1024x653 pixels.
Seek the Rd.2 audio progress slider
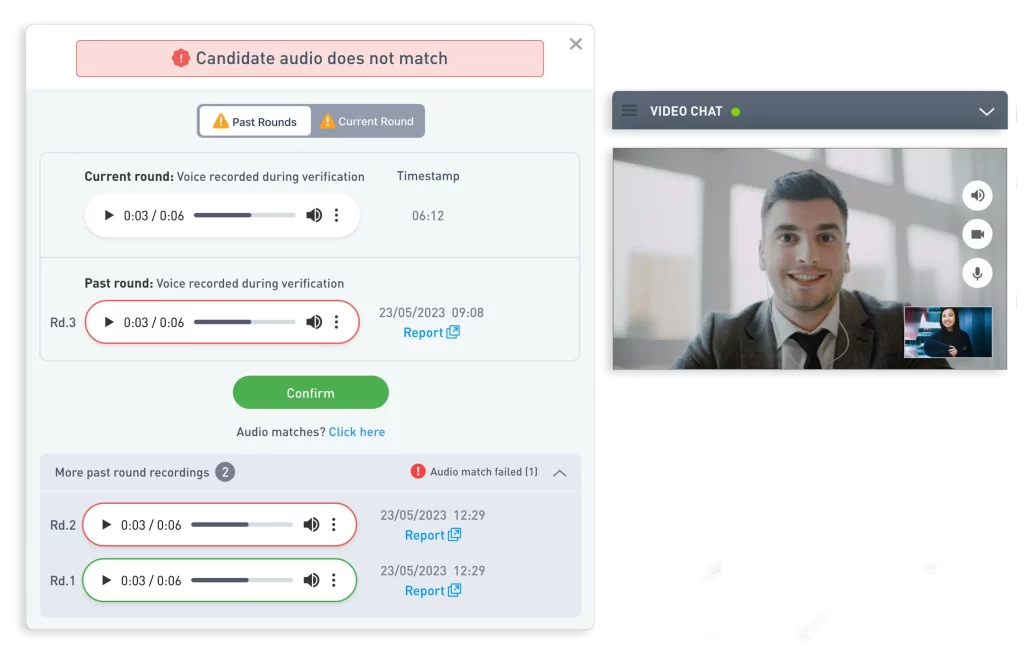(242, 524)
